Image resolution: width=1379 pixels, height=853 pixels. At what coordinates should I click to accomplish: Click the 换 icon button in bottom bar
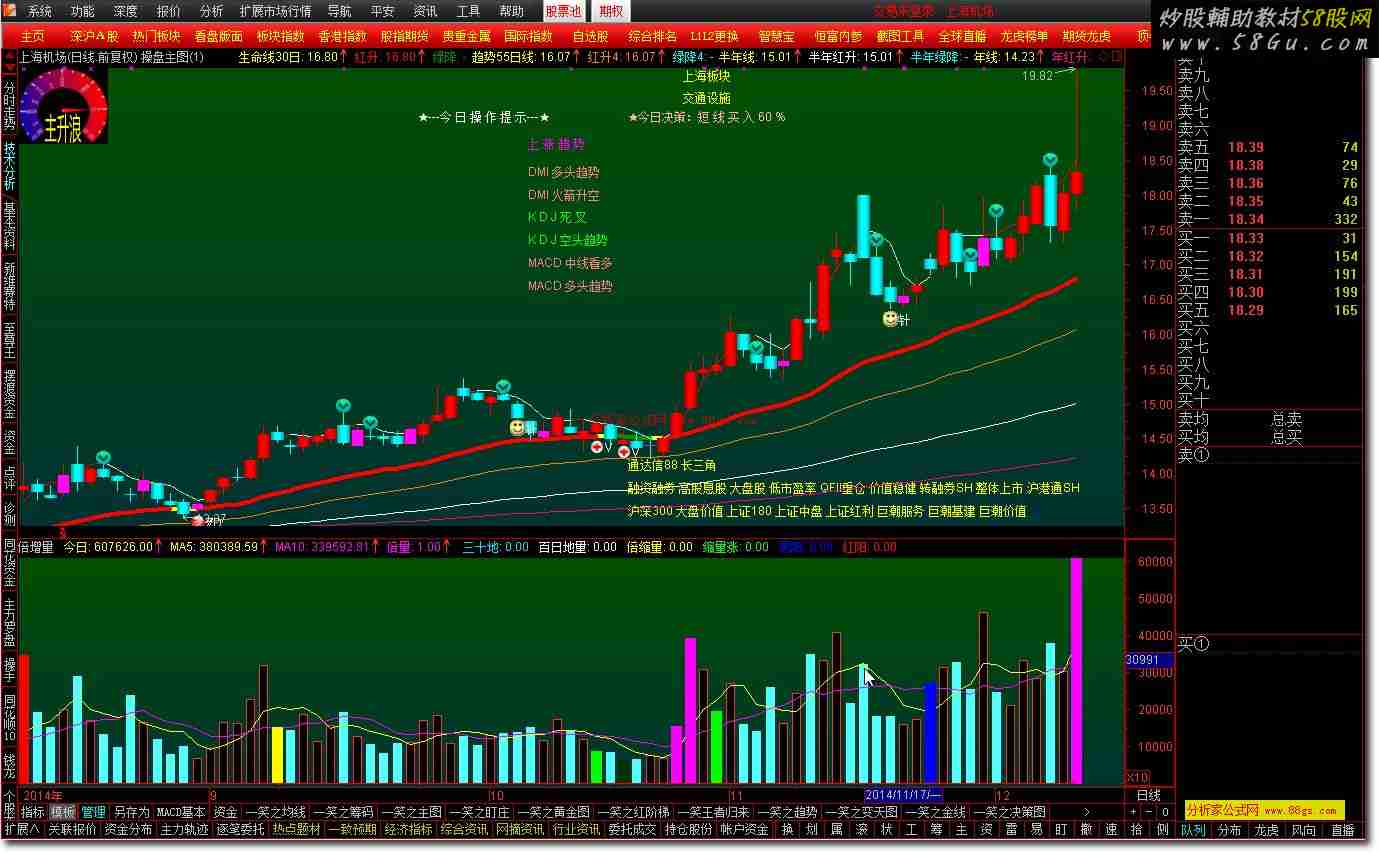(787, 829)
